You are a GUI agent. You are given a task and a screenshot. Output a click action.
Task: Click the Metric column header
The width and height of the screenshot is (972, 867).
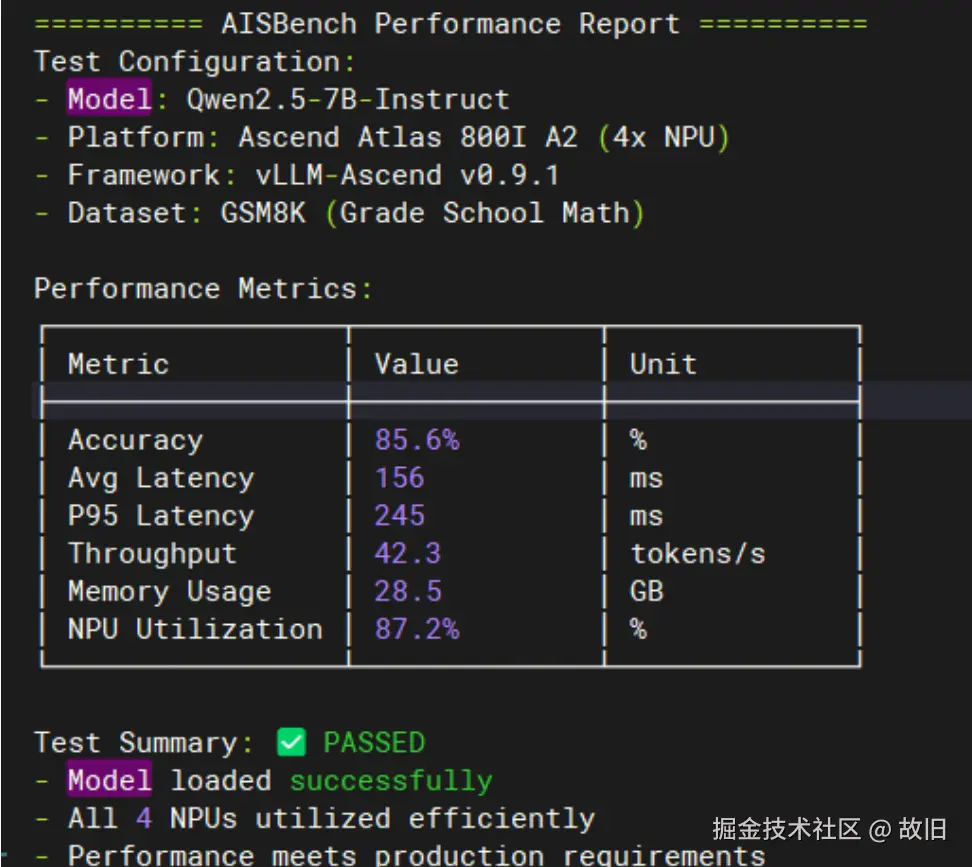pos(118,364)
